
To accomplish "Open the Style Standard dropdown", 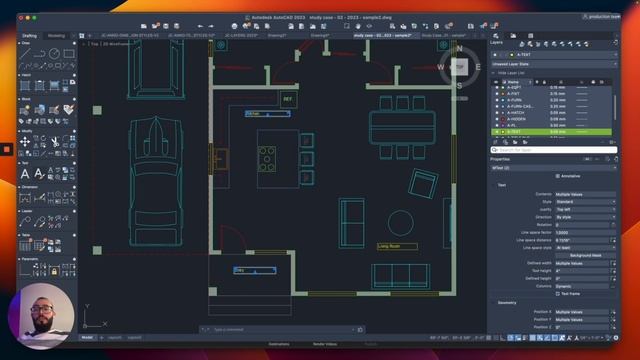I will coord(585,202).
